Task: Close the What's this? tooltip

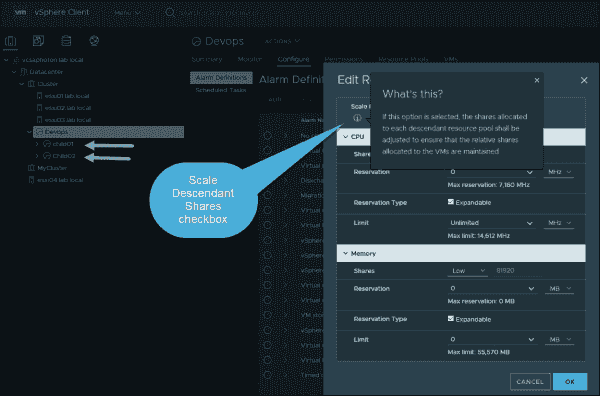Action: tap(537, 80)
